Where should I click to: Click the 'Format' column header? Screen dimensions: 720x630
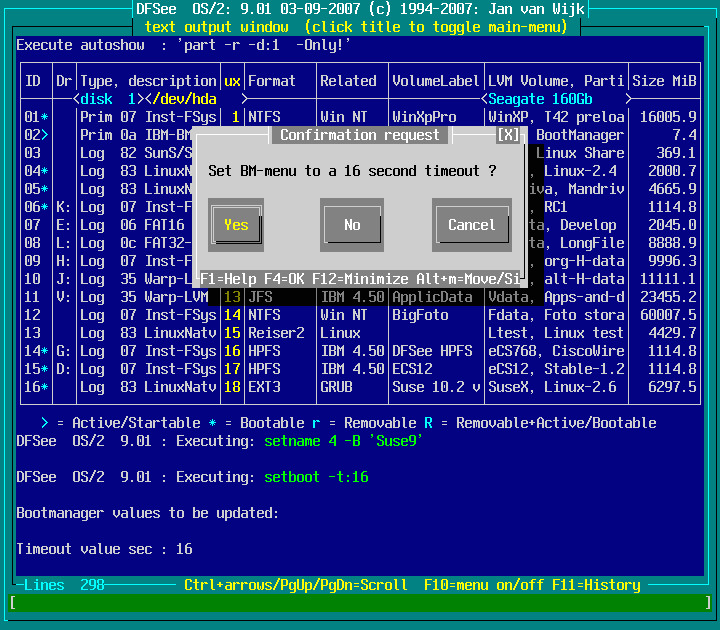[x=271, y=81]
